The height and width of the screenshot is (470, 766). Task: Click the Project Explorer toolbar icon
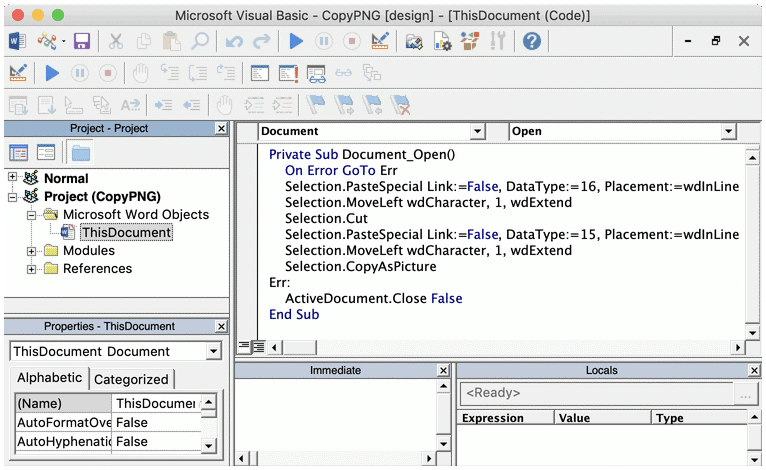pyautogui.click(x=414, y=41)
